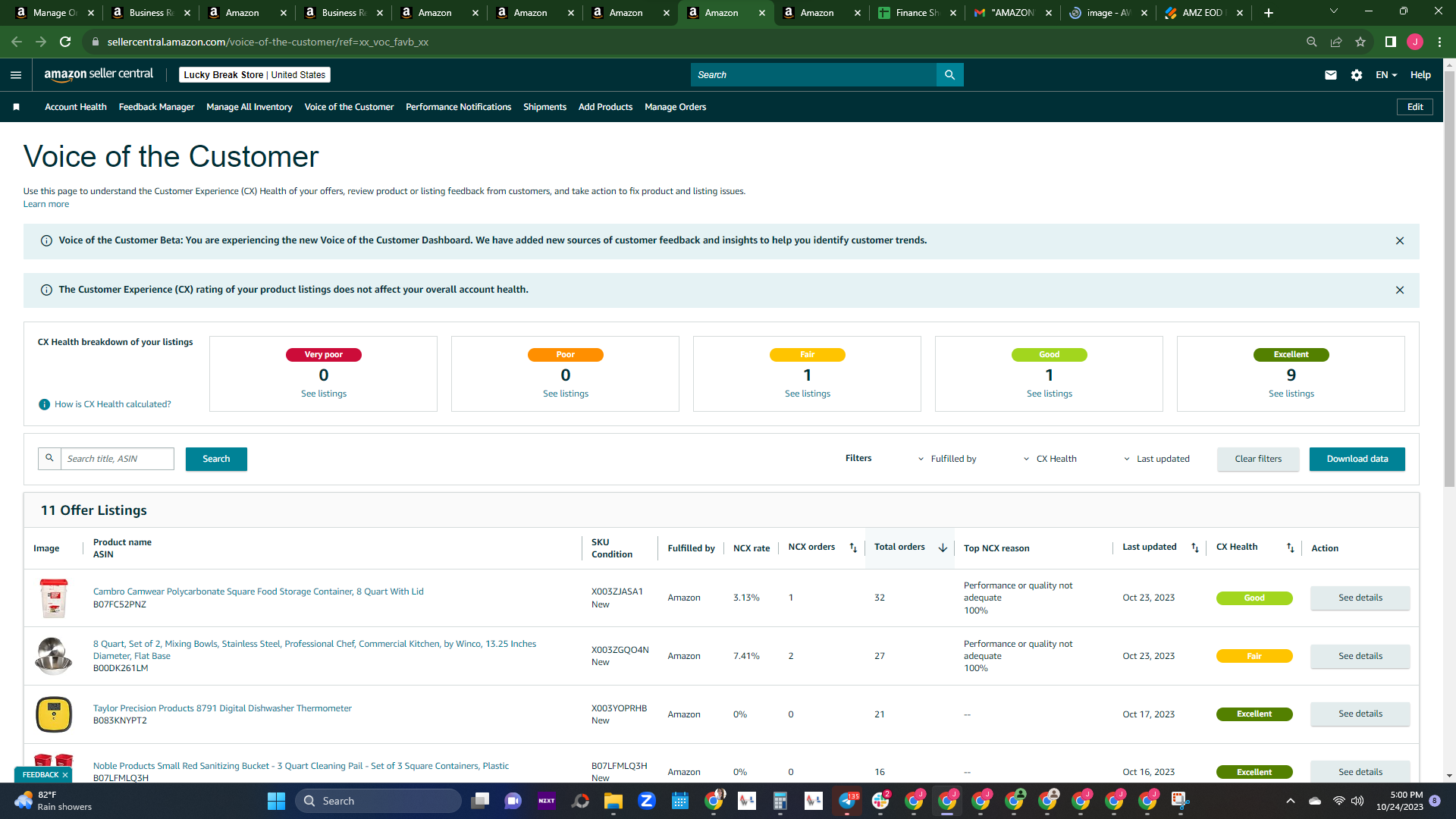Click the browser address bar URL
Screen dimensions: 1456x819
coord(268,42)
